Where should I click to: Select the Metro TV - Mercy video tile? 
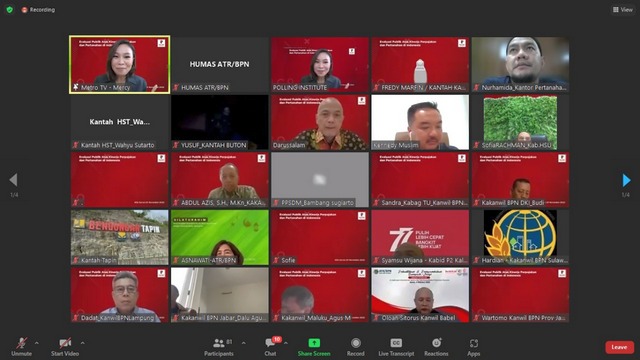120,64
